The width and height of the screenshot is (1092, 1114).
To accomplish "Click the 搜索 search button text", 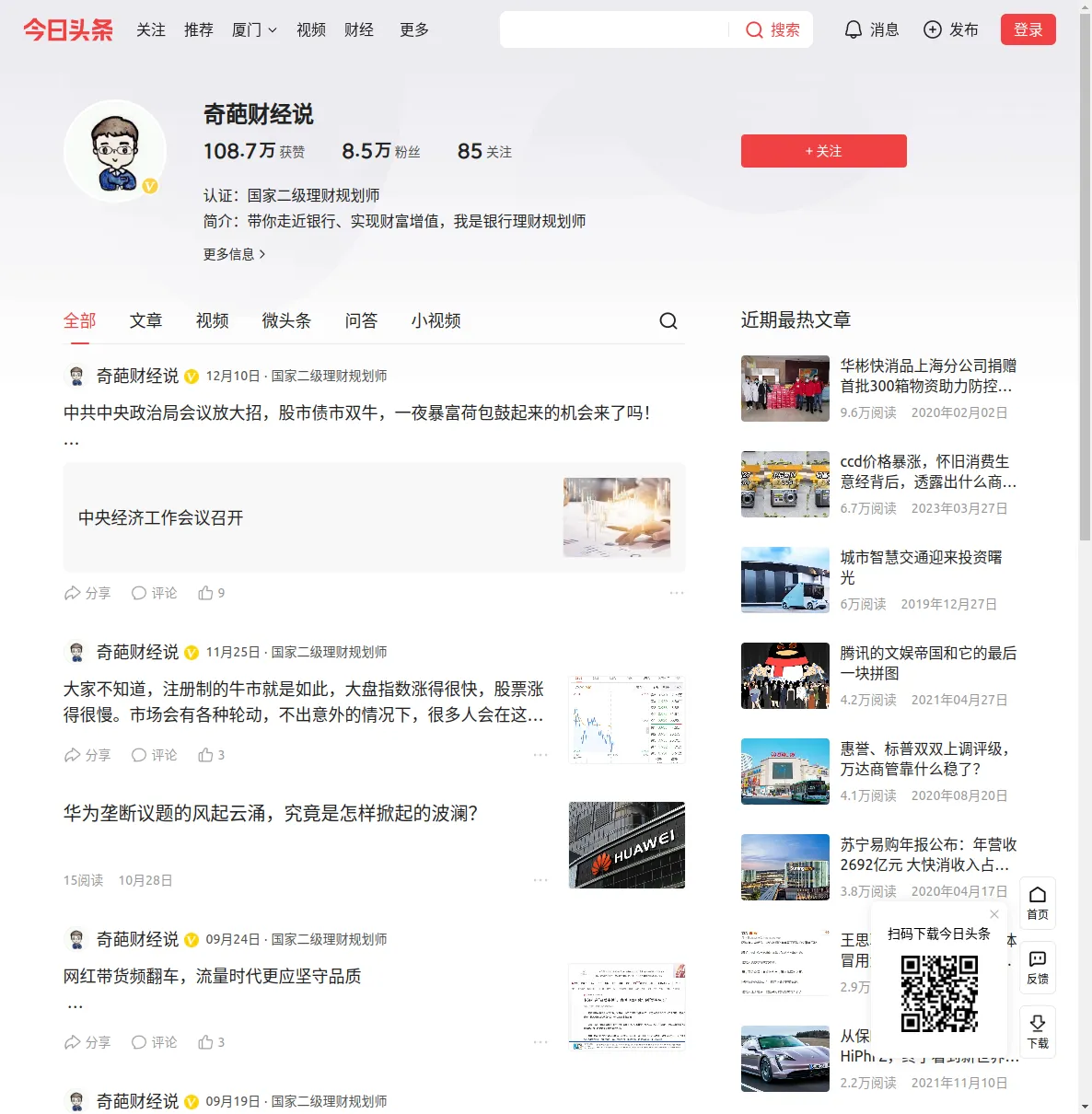I will point(785,29).
